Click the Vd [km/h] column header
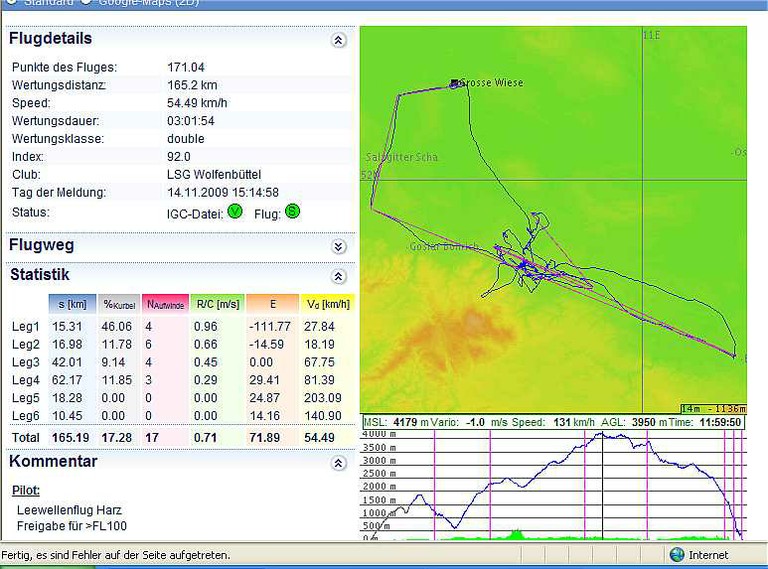The image size is (768, 569). point(328,304)
